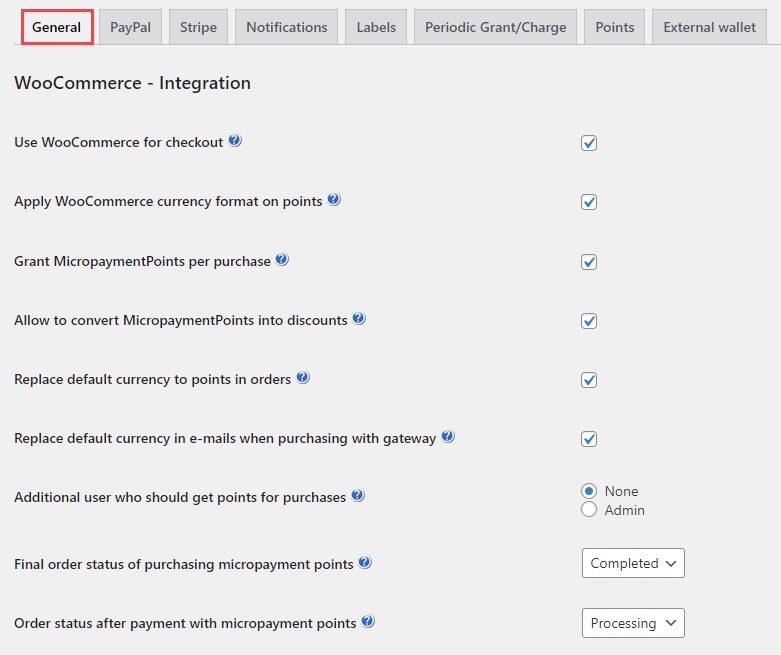The image size is (781, 655).
Task: Click 'Apply WooCommerce currency format on points' label
Action: coord(168,201)
